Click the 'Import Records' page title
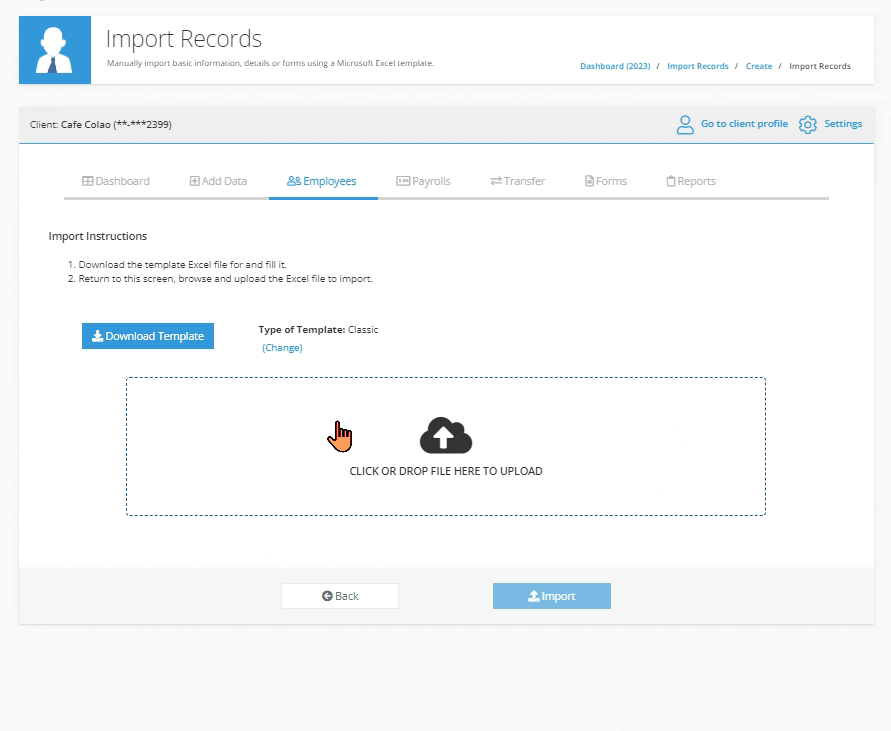 184,39
